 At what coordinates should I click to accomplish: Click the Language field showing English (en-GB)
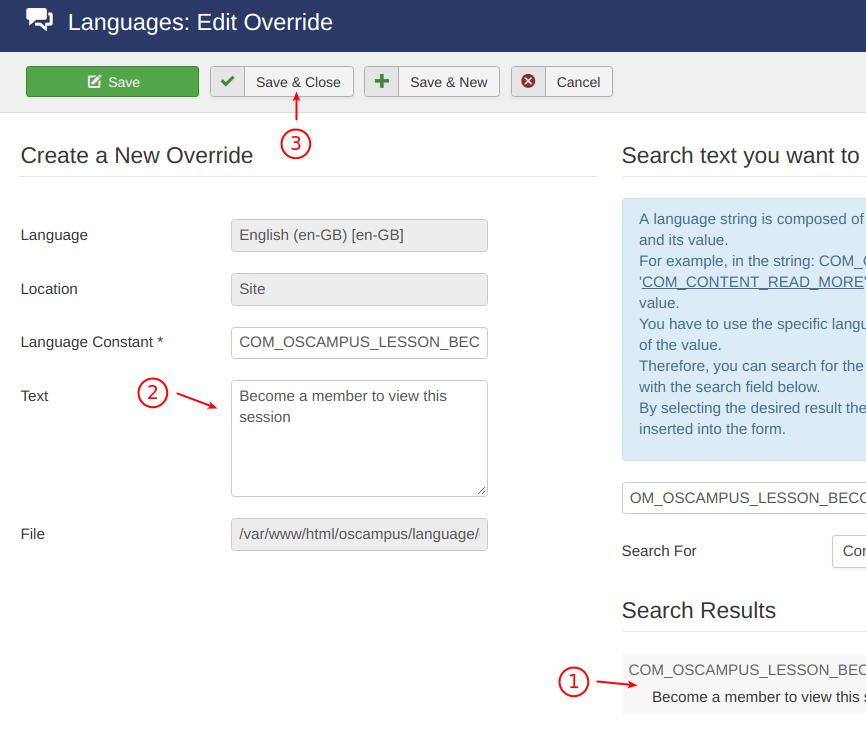pos(359,235)
